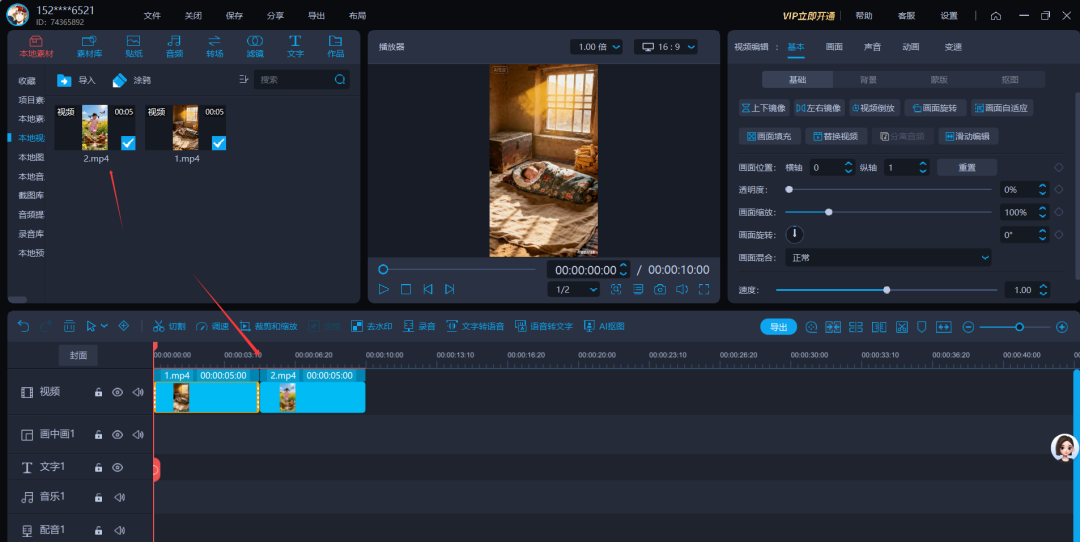
Task: Toggle lock on the 视频 track
Action: pos(98,393)
